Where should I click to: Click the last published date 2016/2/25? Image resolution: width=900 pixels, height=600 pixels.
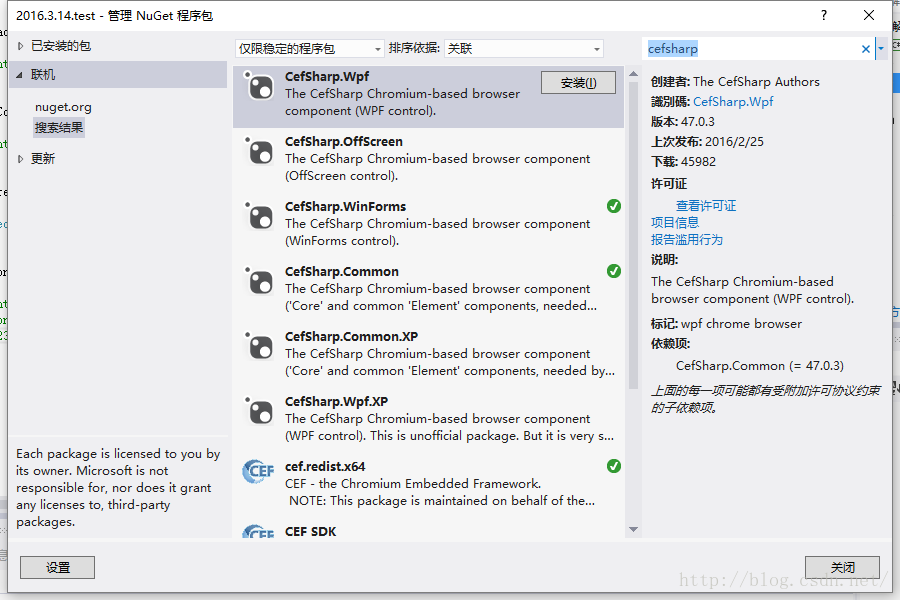click(734, 142)
